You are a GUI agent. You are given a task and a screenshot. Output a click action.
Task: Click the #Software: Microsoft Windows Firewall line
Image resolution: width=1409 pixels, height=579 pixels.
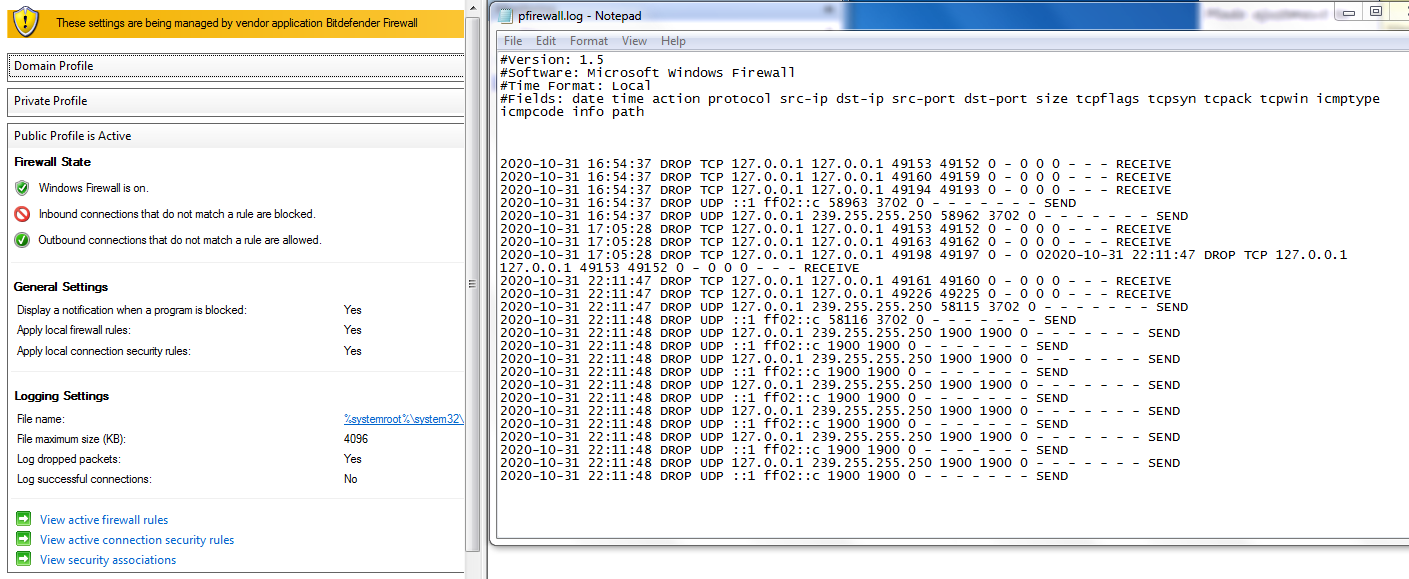coord(647,73)
